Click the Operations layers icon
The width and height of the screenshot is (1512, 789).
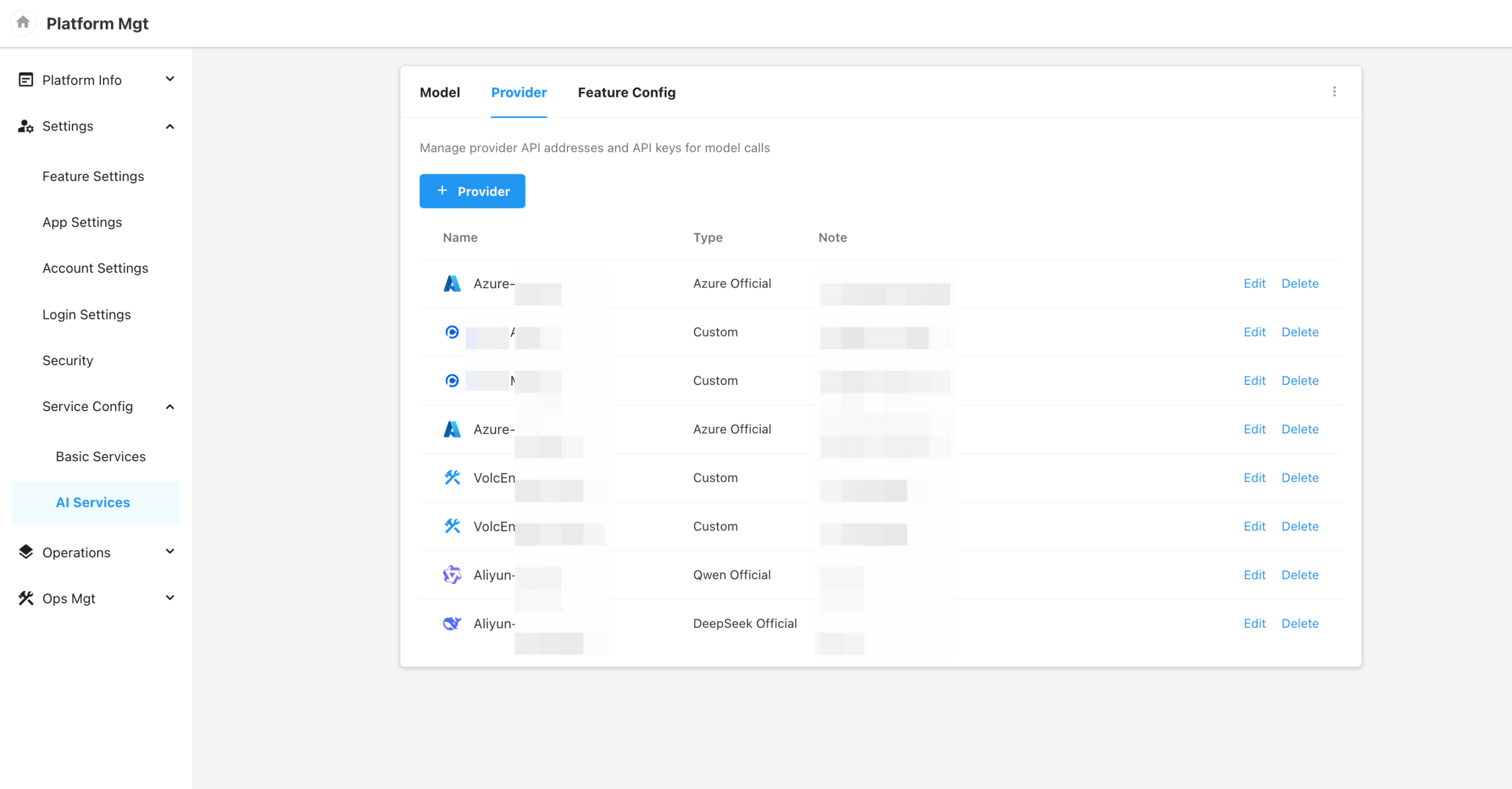[25, 552]
